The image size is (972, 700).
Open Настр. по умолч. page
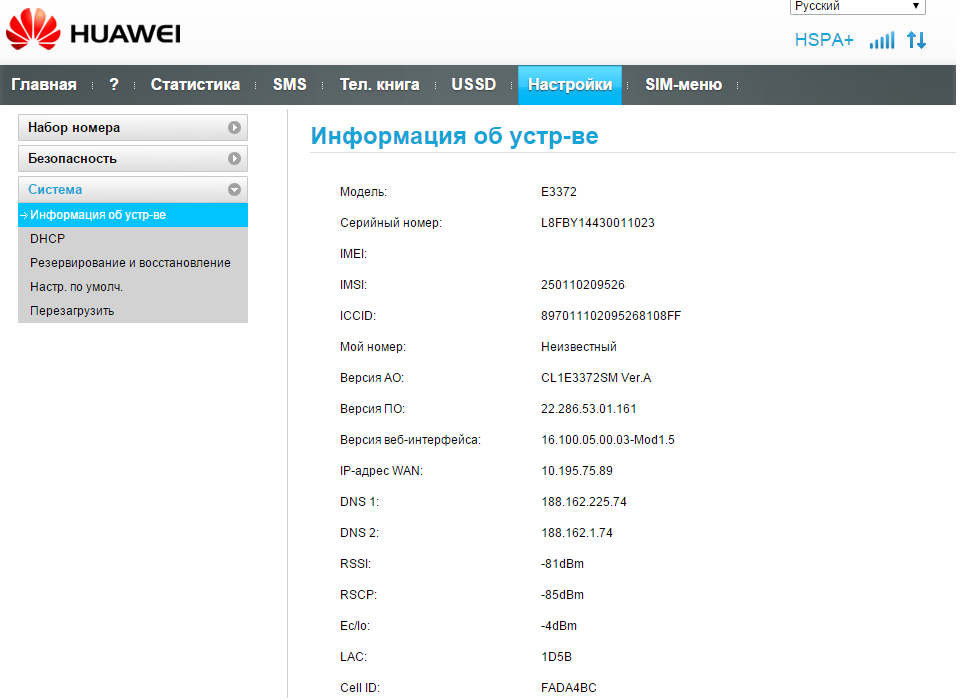tap(76, 287)
